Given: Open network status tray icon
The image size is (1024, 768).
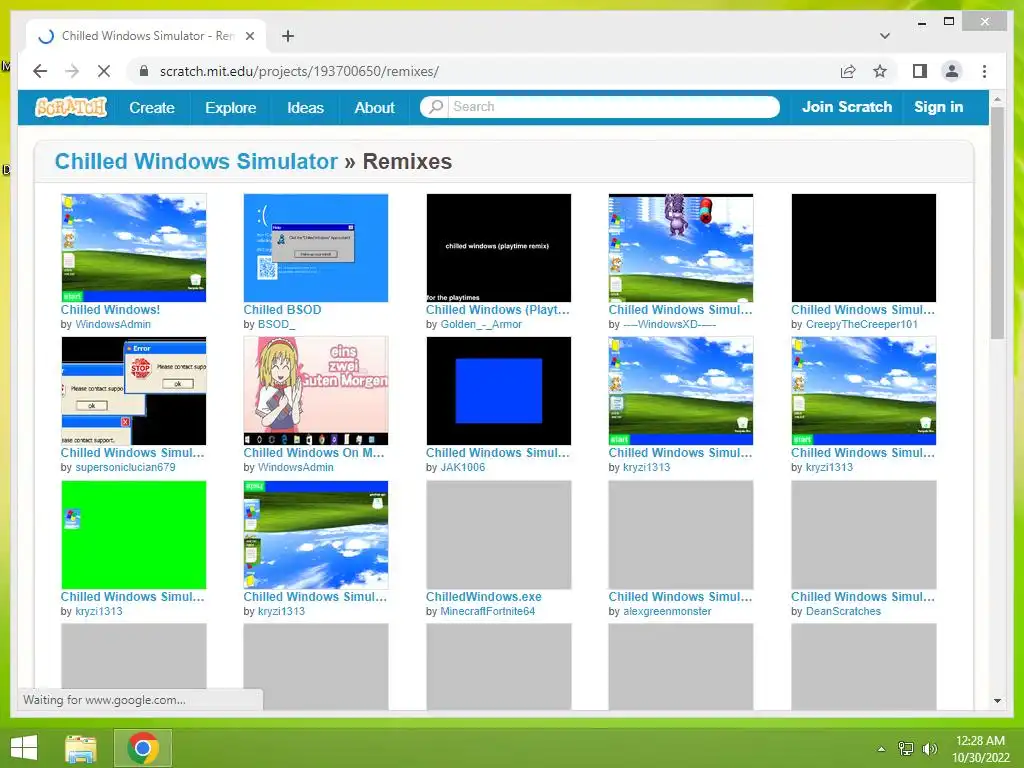Looking at the screenshot, I should (905, 749).
